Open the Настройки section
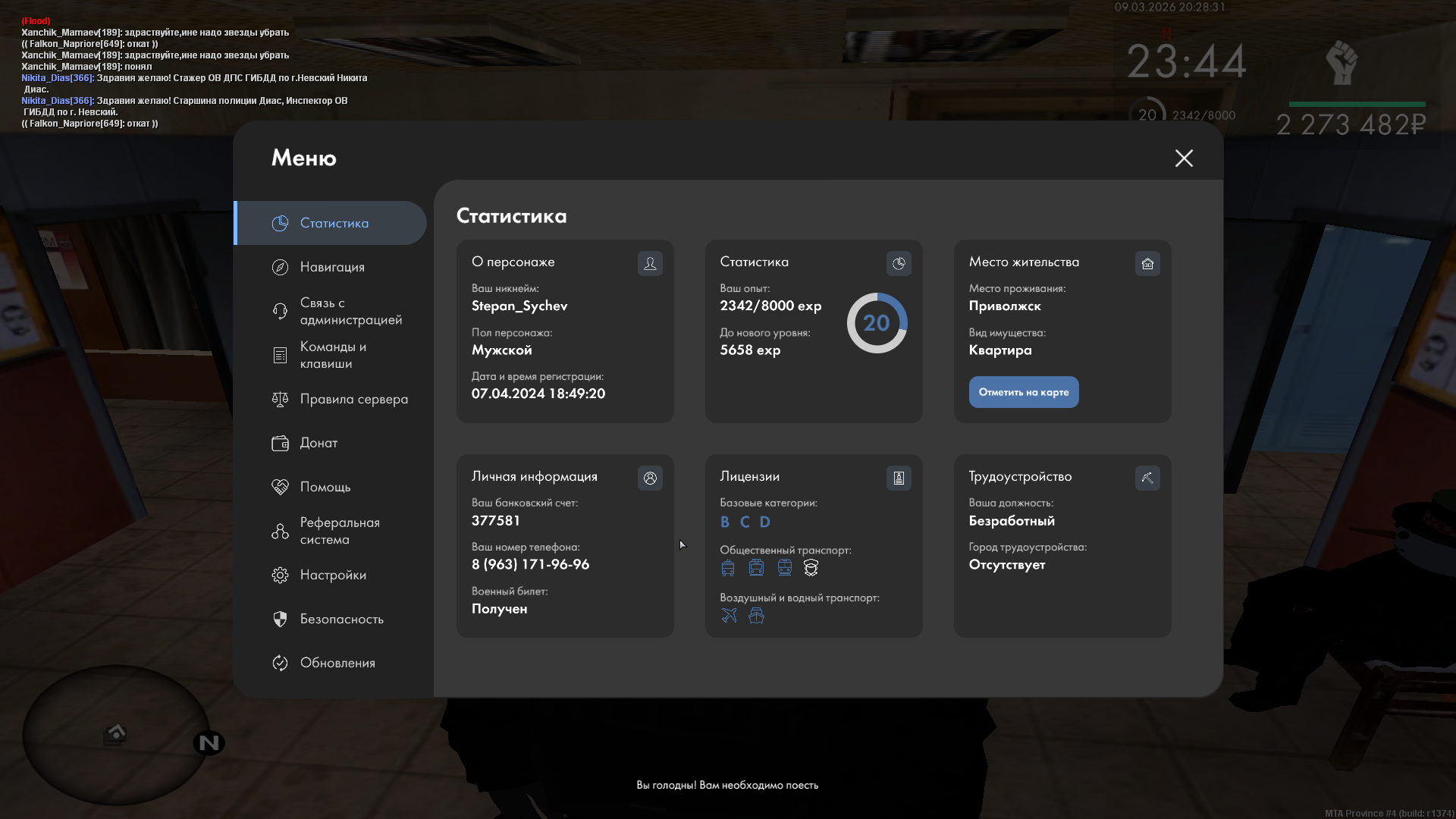This screenshot has height=819, width=1456. point(332,575)
